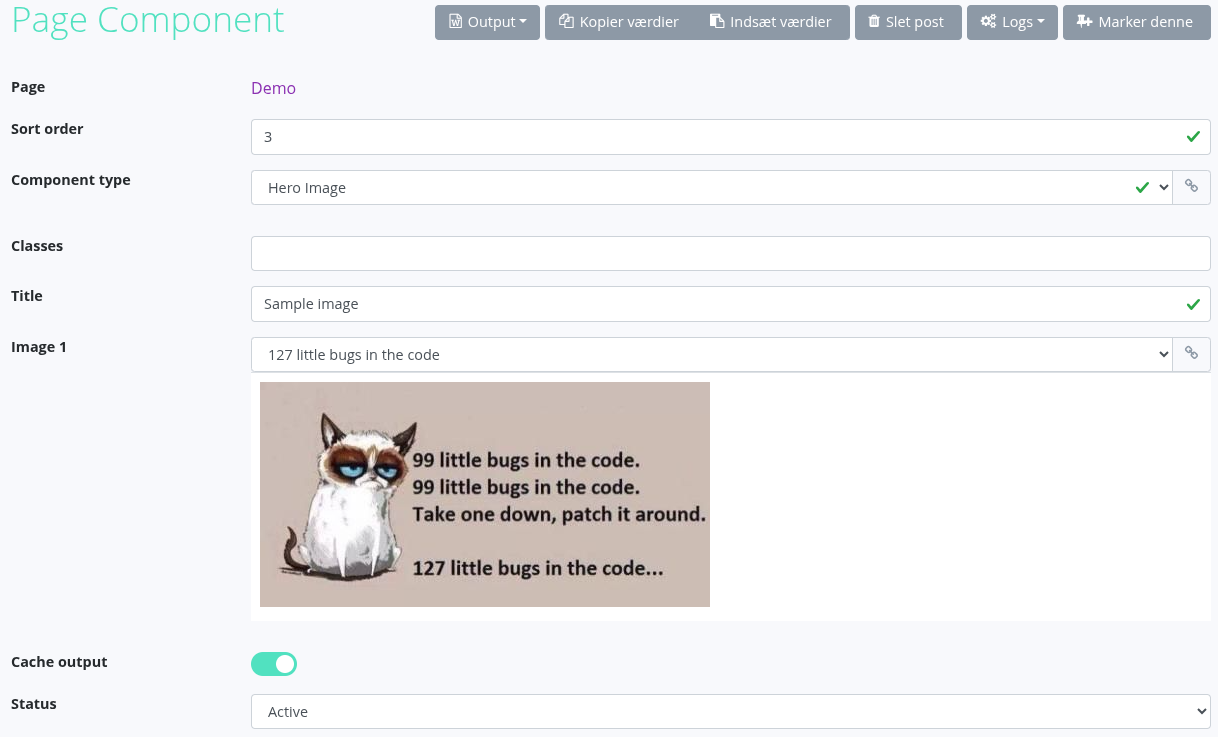Click the Title field containing Sample image

(x=730, y=304)
